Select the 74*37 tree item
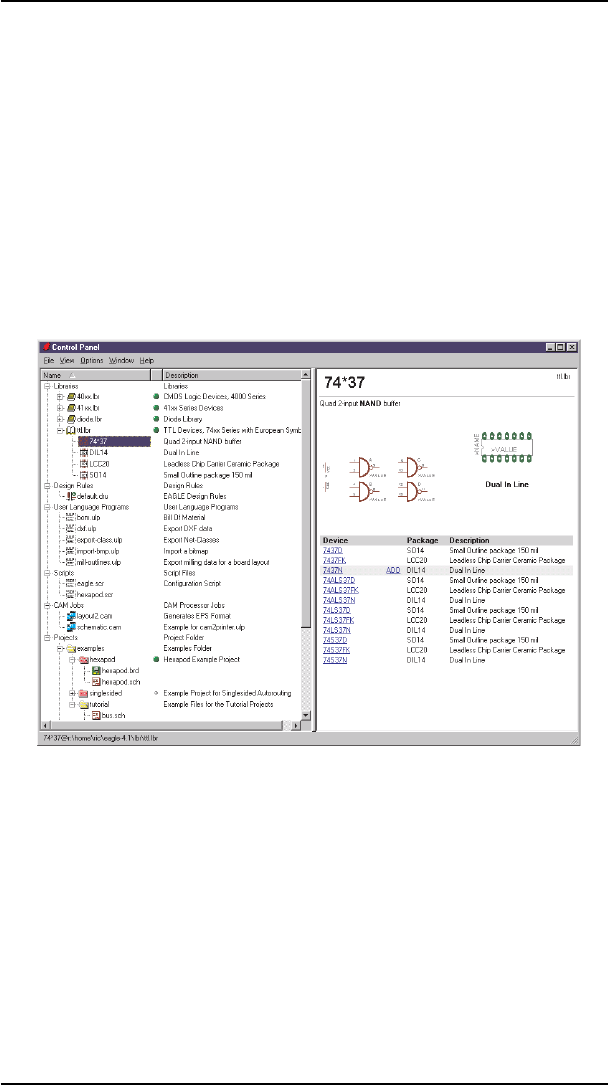This screenshot has height=1085, width=608. point(116,441)
